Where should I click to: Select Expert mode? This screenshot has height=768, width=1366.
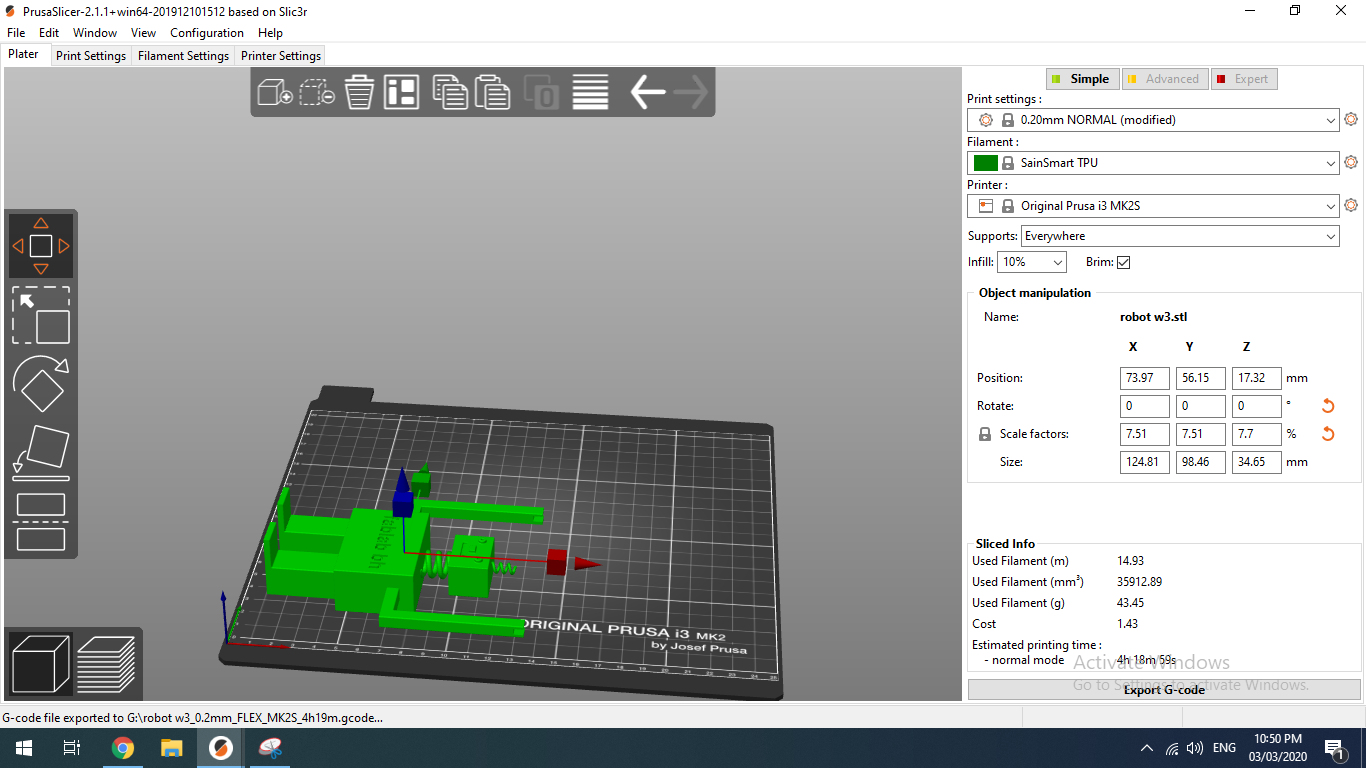point(1244,79)
